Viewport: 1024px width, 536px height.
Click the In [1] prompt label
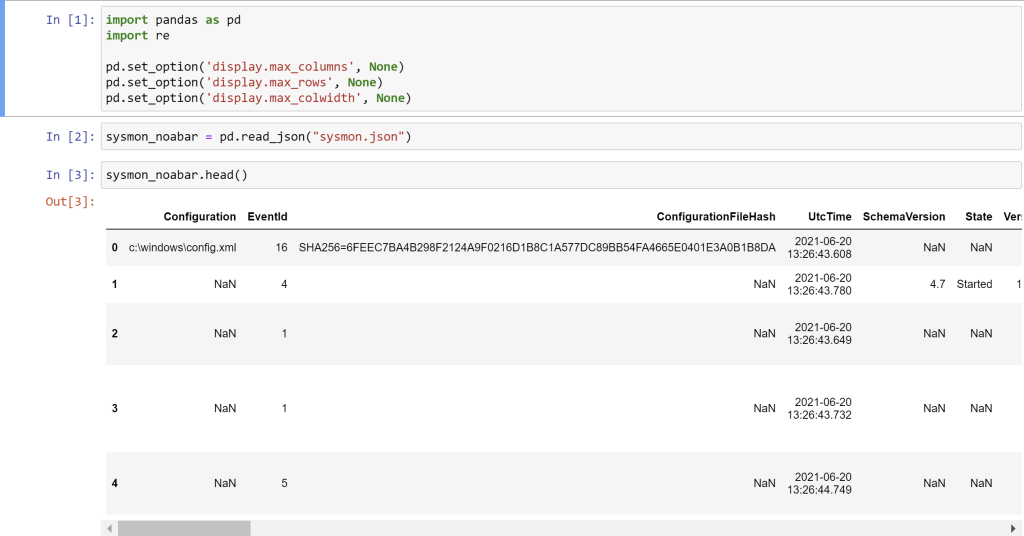(x=70, y=20)
